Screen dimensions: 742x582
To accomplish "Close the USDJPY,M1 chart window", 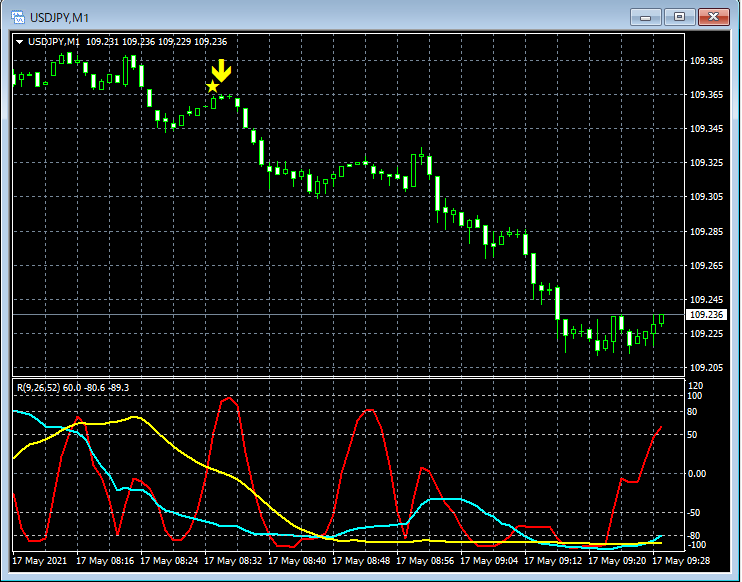I will pos(714,16).
